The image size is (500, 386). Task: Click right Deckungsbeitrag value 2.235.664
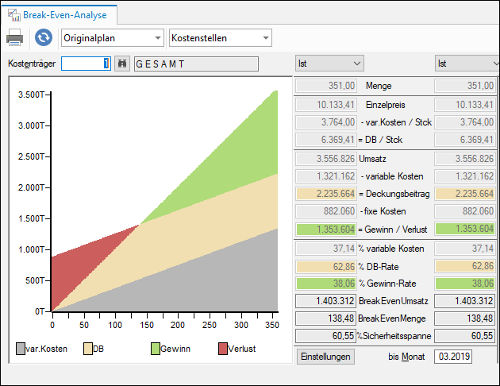pyautogui.click(x=465, y=194)
